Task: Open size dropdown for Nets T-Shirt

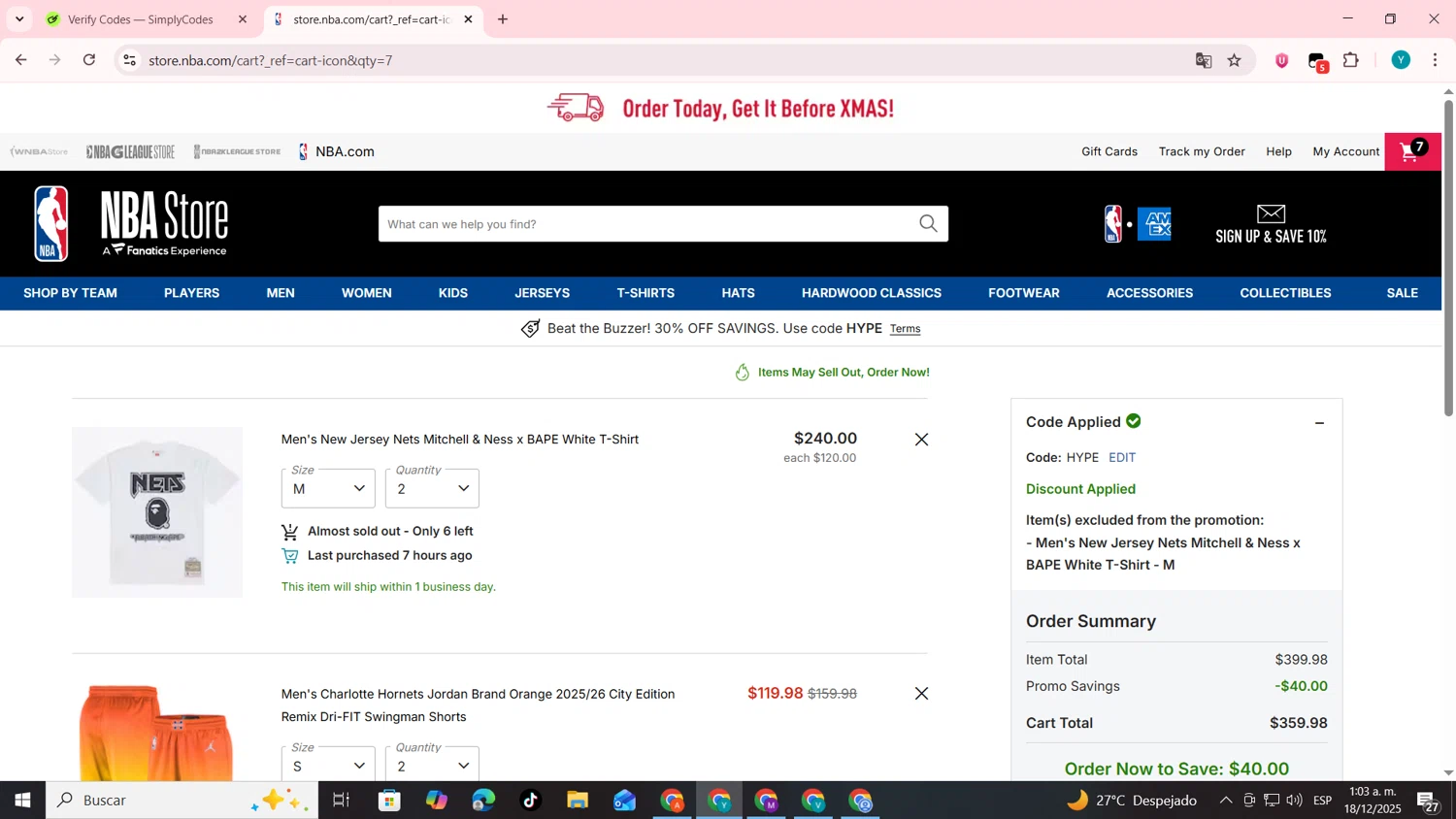Action: coord(328,488)
